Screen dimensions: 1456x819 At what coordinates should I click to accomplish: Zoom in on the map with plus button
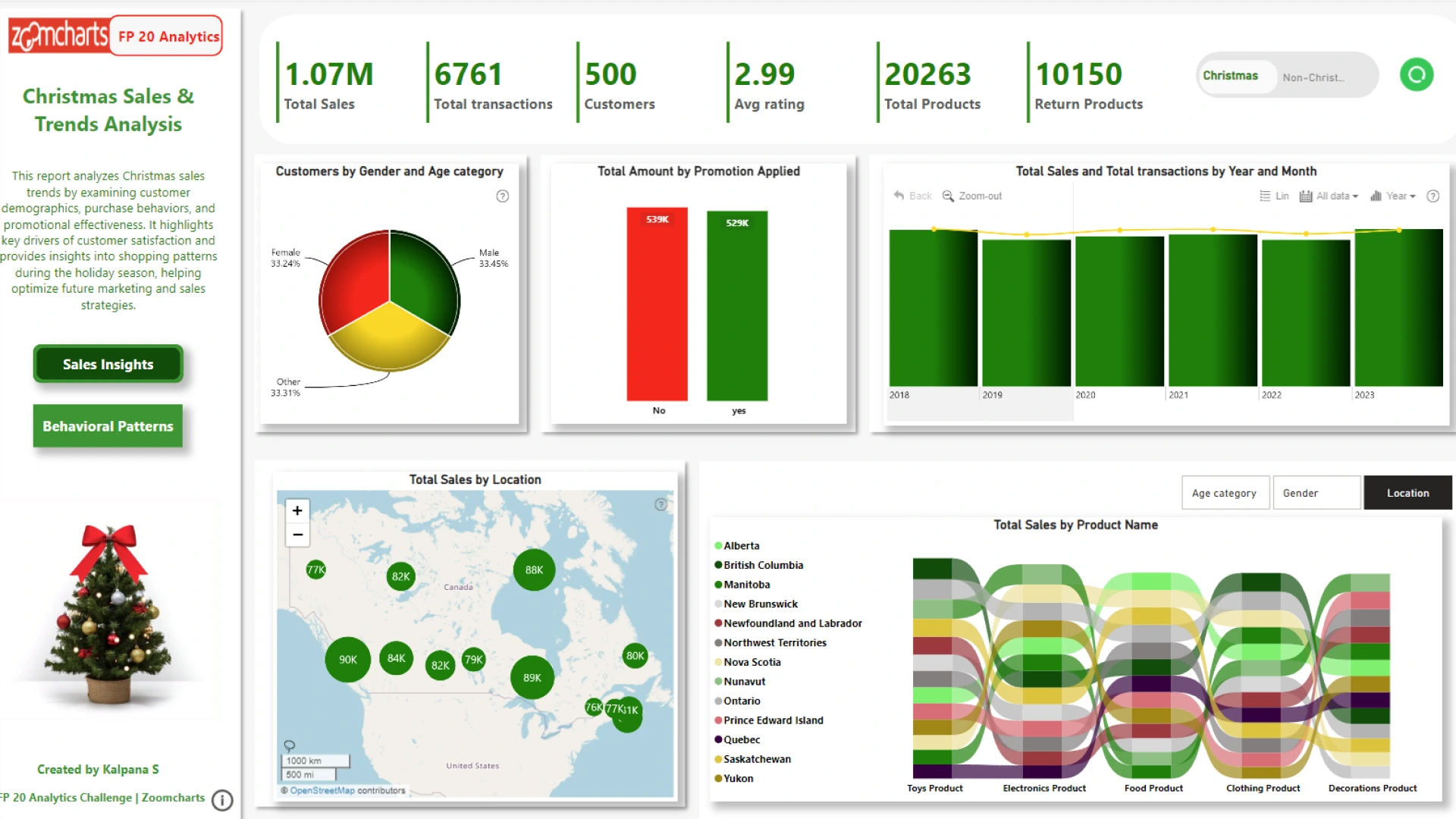297,510
